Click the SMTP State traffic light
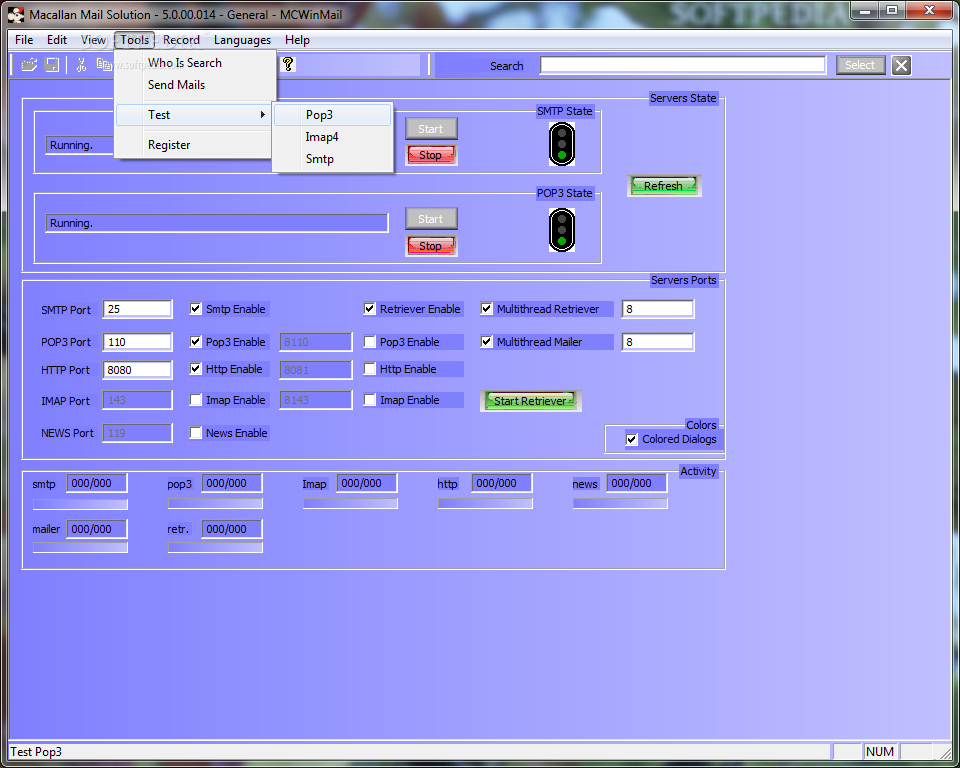 click(x=561, y=144)
